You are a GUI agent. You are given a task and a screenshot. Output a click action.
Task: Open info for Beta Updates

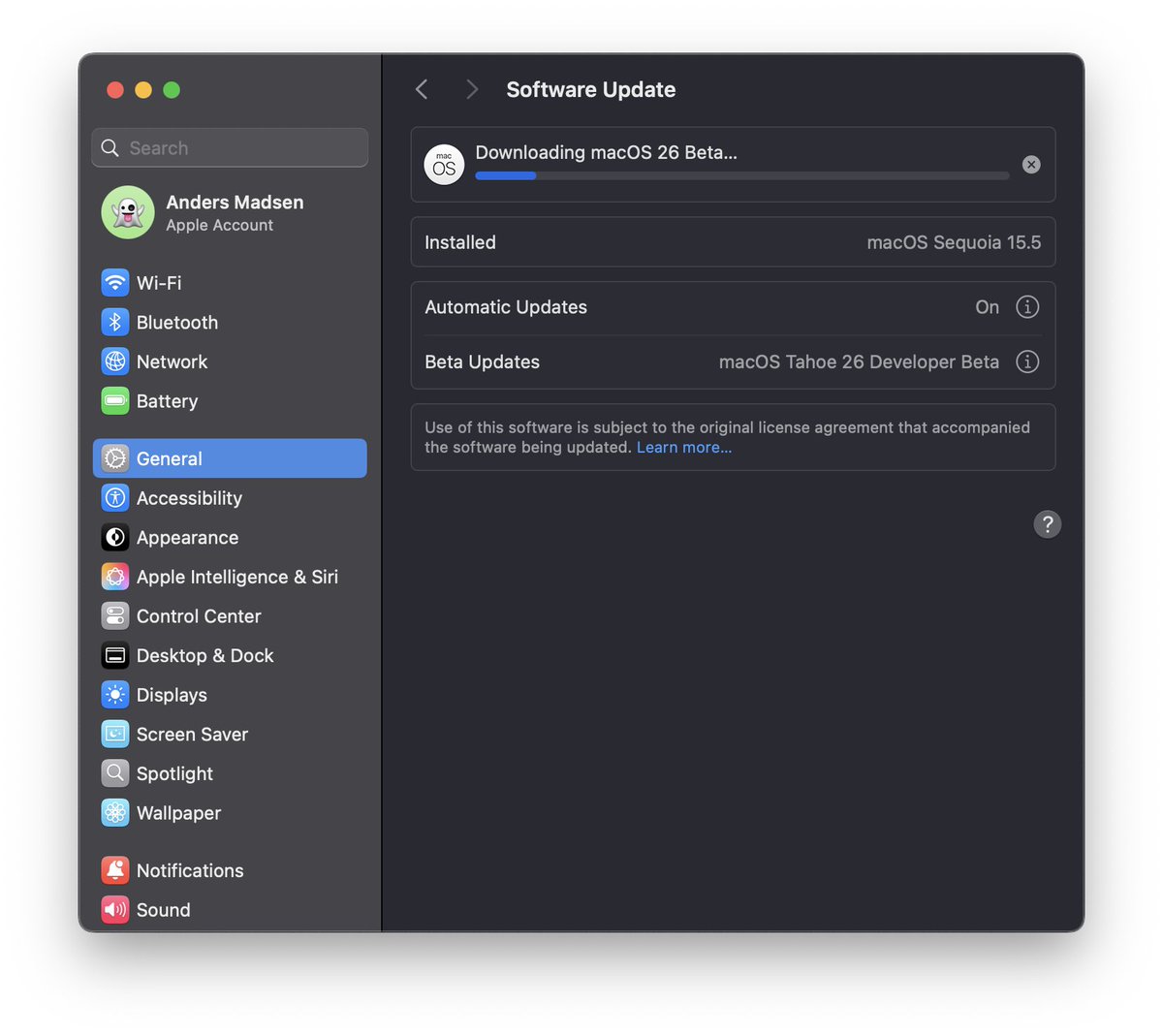[1027, 361]
